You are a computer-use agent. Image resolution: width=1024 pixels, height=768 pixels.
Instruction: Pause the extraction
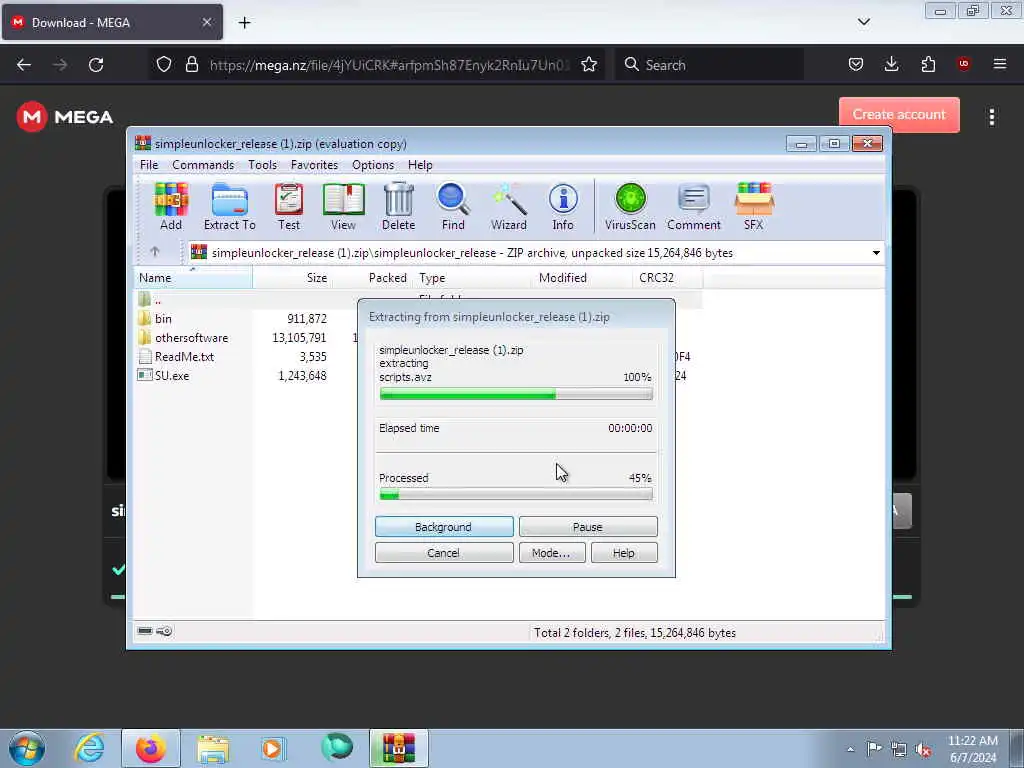[588, 526]
